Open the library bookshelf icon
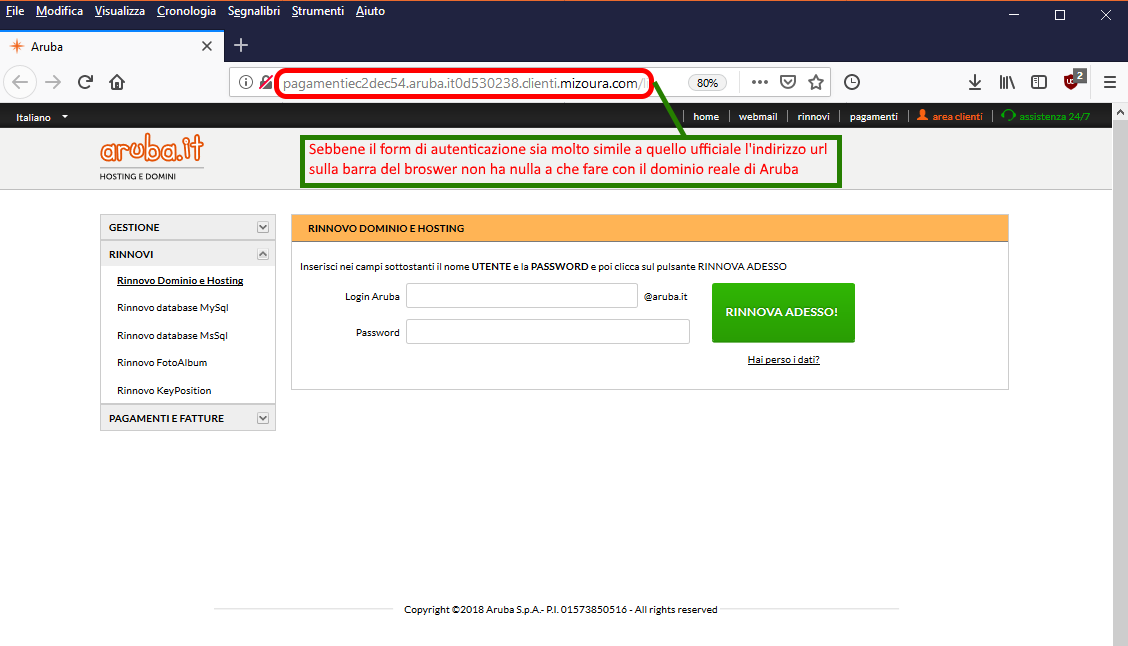1128x646 pixels. point(1007,82)
